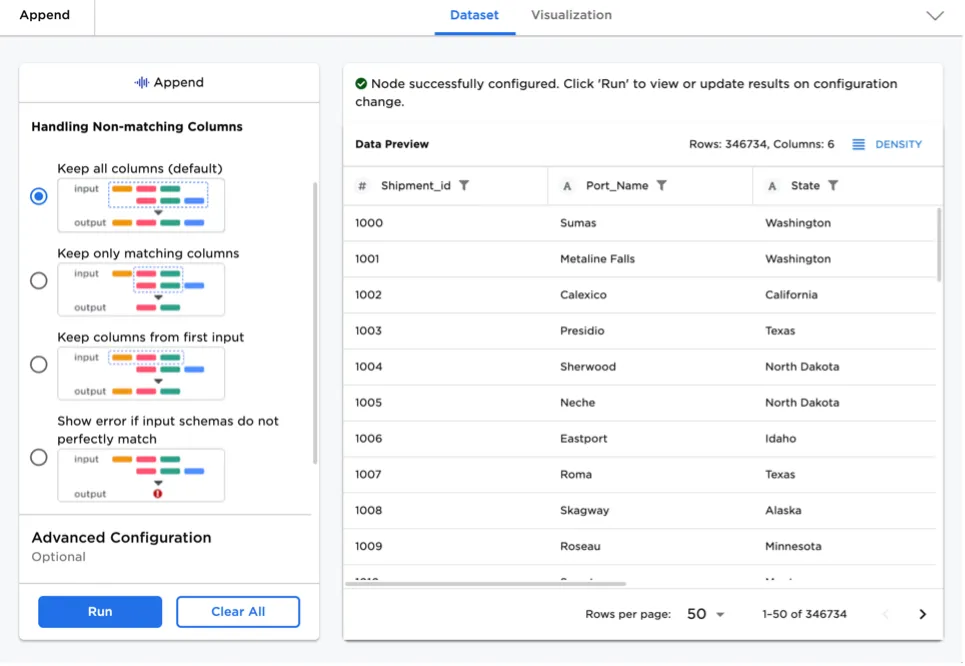Viewport: 965px width, 666px height.
Task: Open the Rows per page dropdown
Action: (x=705, y=614)
